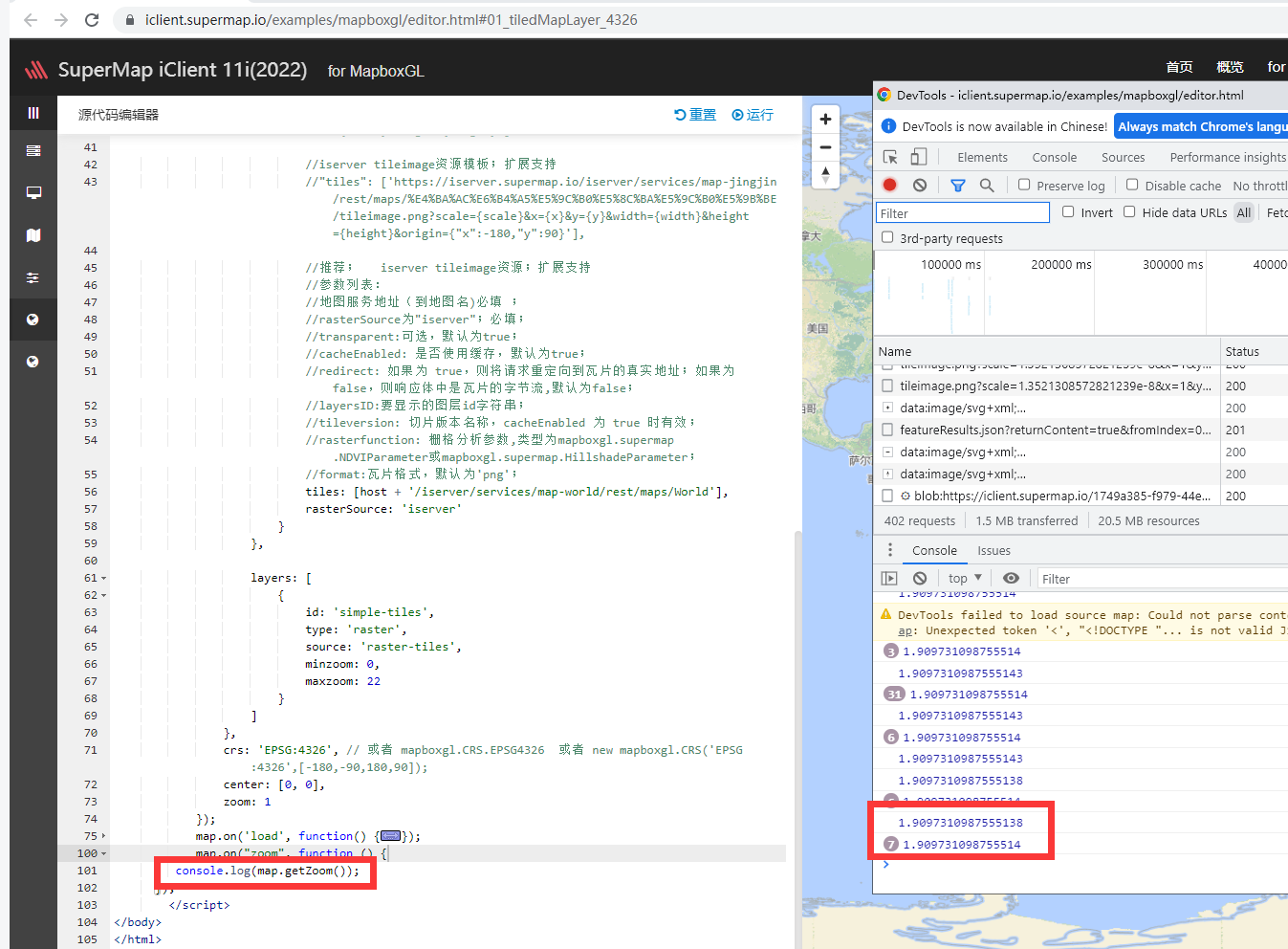This screenshot has width=1288, height=949.
Task: Open the 概览 navigation item
Action: pyautogui.click(x=1230, y=67)
